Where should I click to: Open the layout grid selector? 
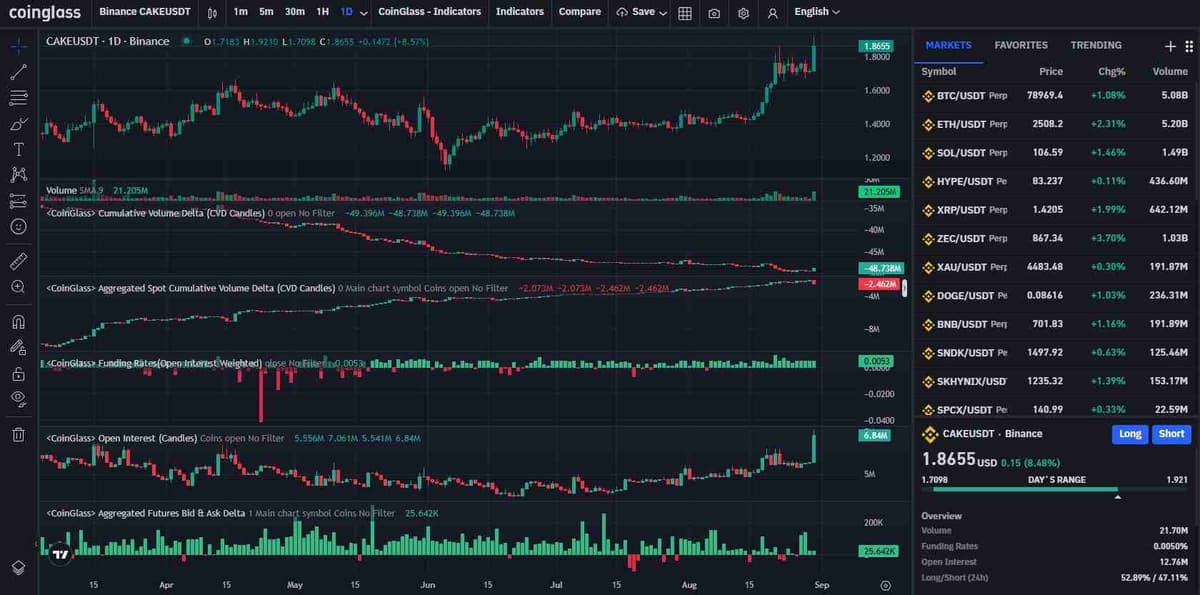point(685,13)
